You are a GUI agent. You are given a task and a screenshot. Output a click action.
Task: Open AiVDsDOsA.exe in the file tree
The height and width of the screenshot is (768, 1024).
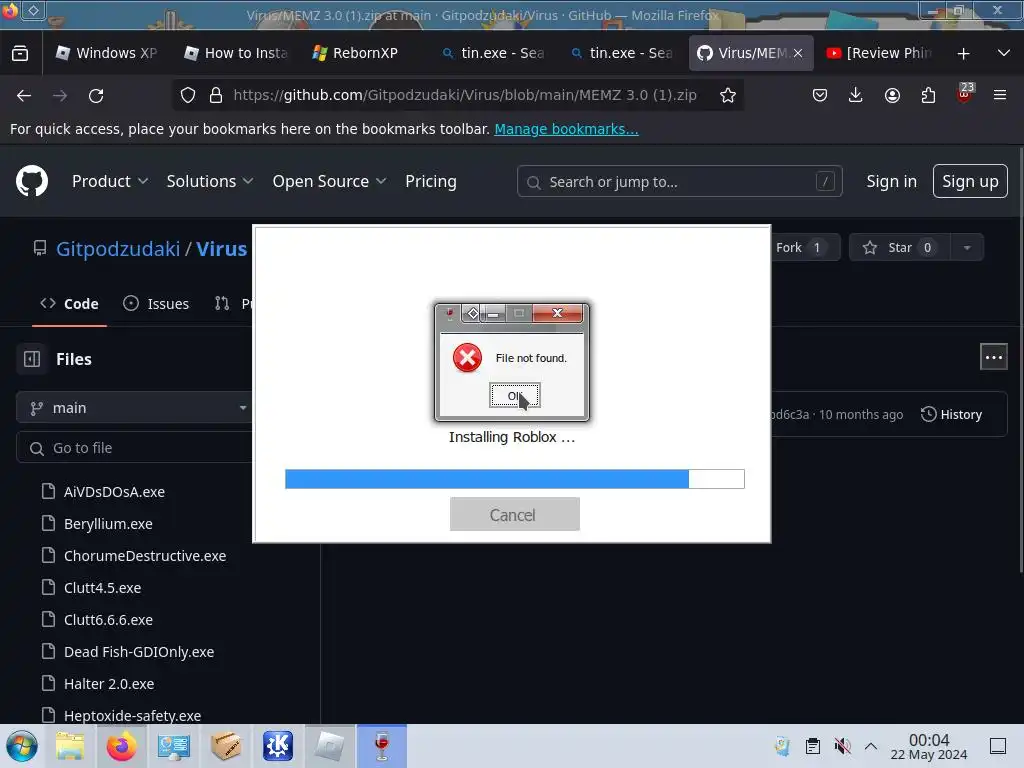click(114, 492)
